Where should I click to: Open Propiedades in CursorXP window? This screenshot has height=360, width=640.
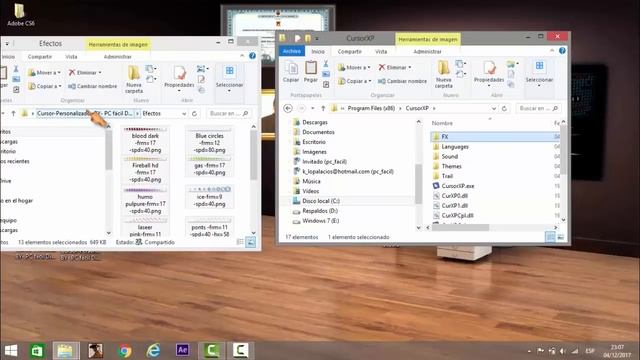coord(489,73)
